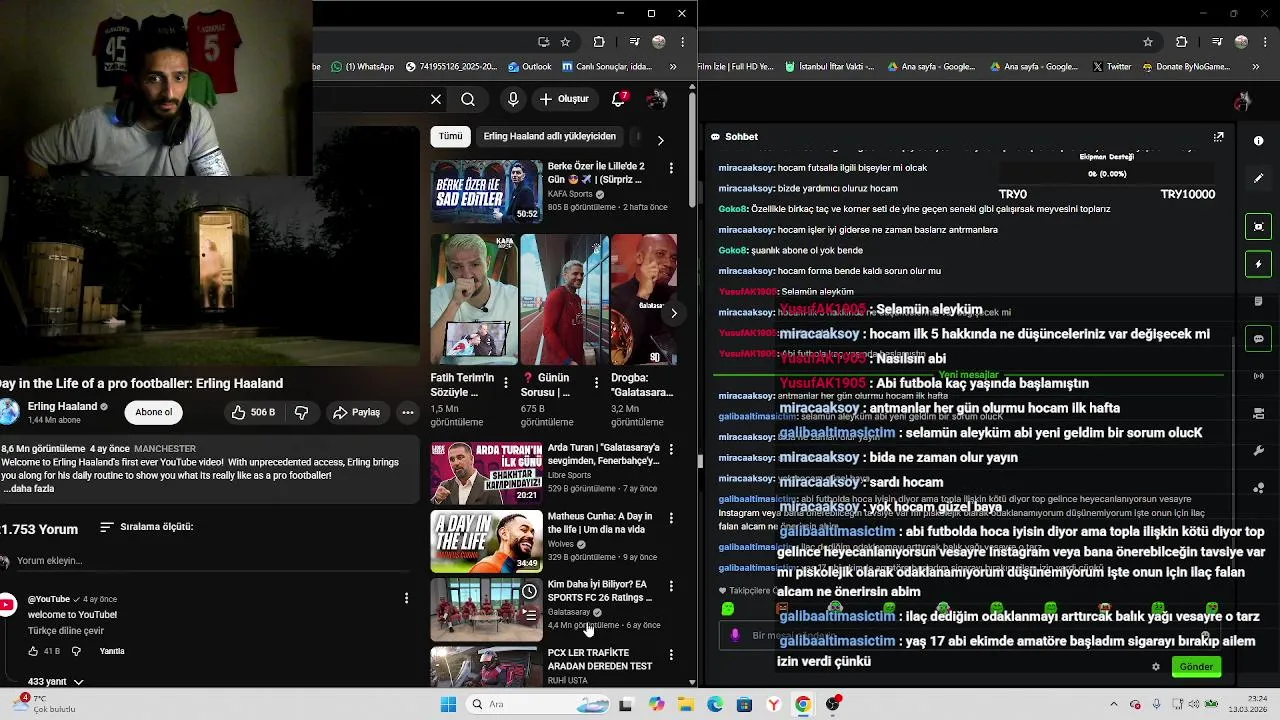
Task: Open the Sıralama ölçütü sort dropdown
Action: tap(147, 527)
